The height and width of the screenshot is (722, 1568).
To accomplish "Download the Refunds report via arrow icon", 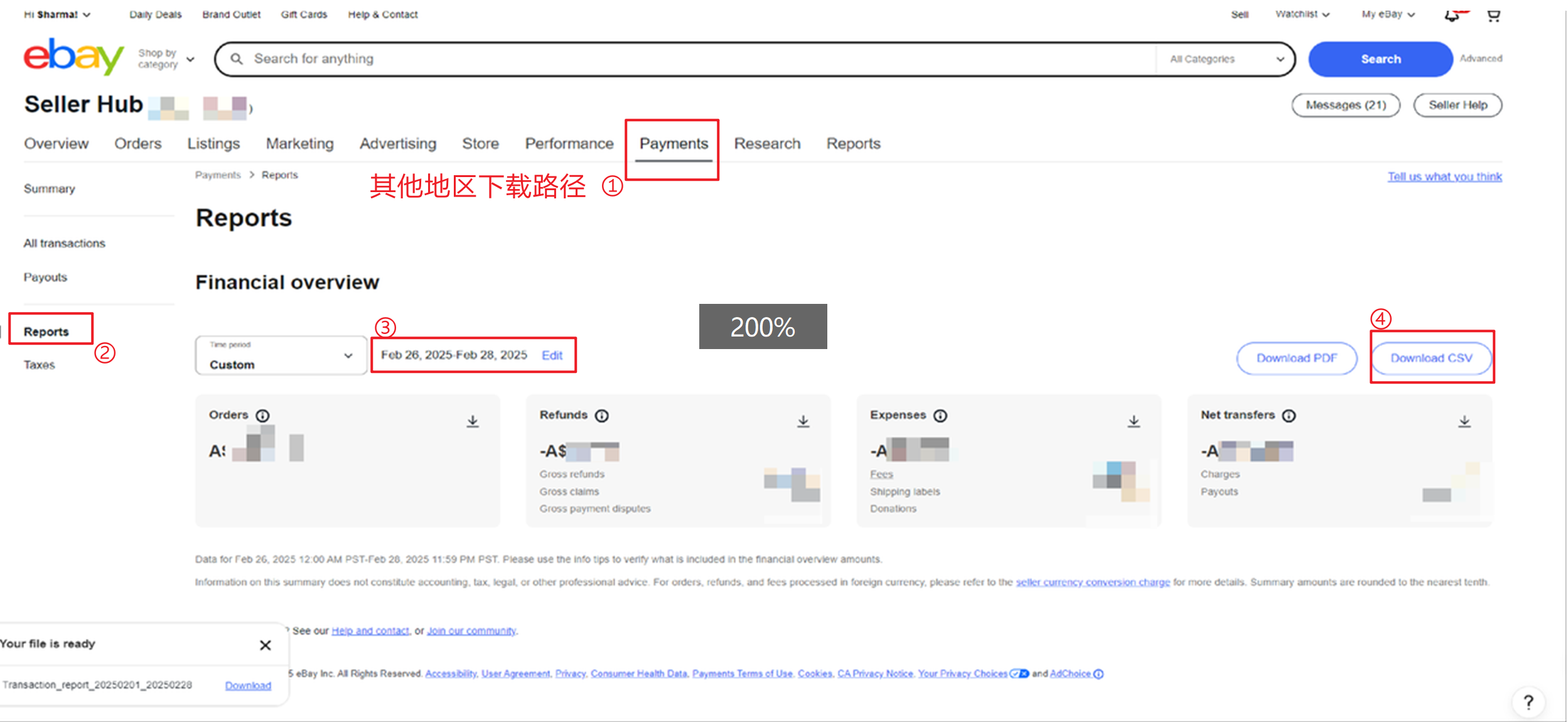I will point(803,421).
